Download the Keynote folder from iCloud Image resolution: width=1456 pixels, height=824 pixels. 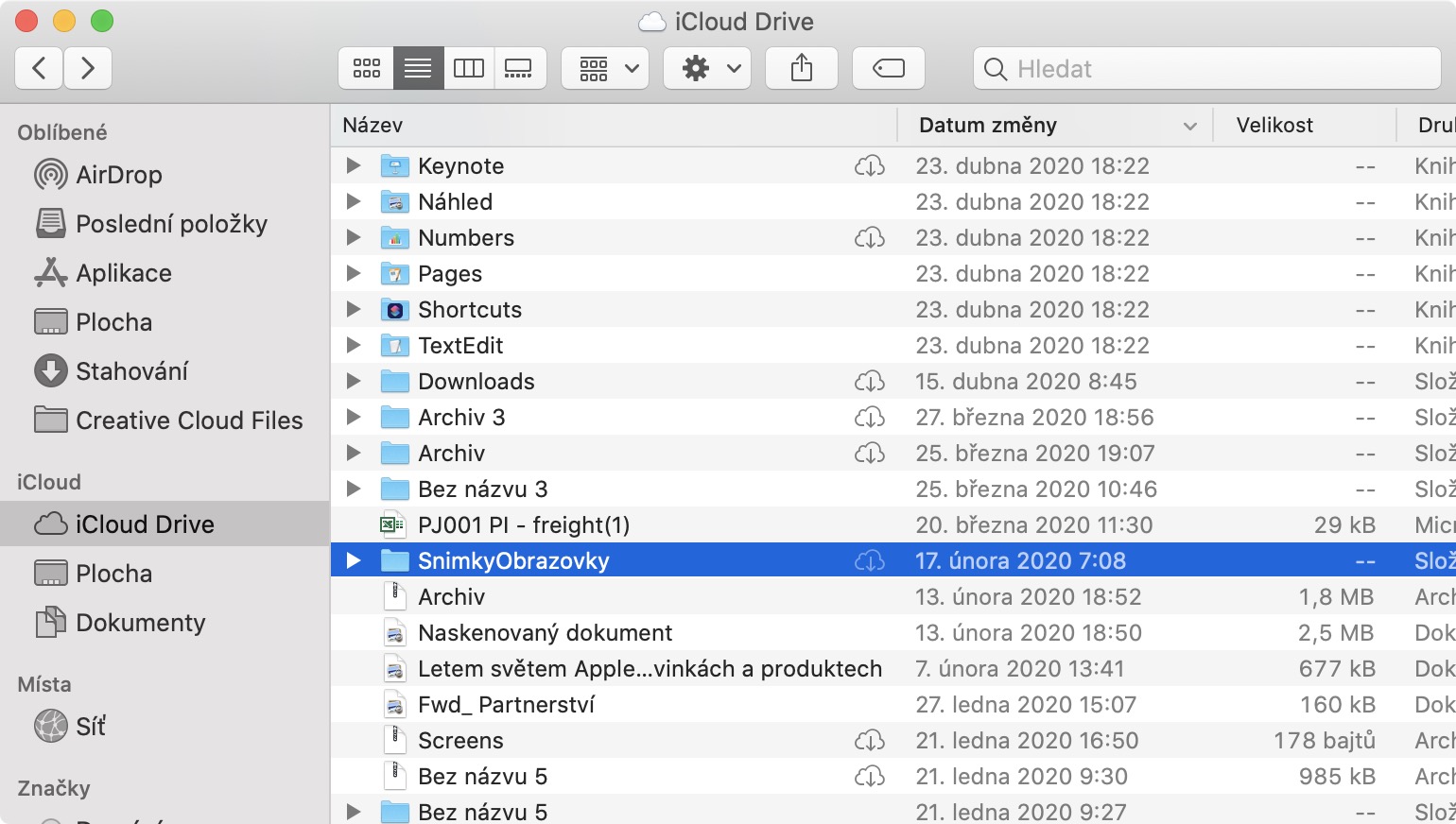pos(870,166)
